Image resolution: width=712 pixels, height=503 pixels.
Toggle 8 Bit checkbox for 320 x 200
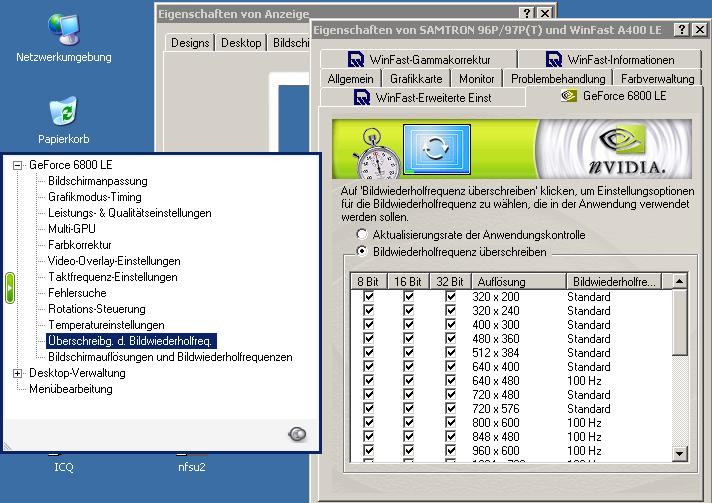pyautogui.click(x=369, y=296)
